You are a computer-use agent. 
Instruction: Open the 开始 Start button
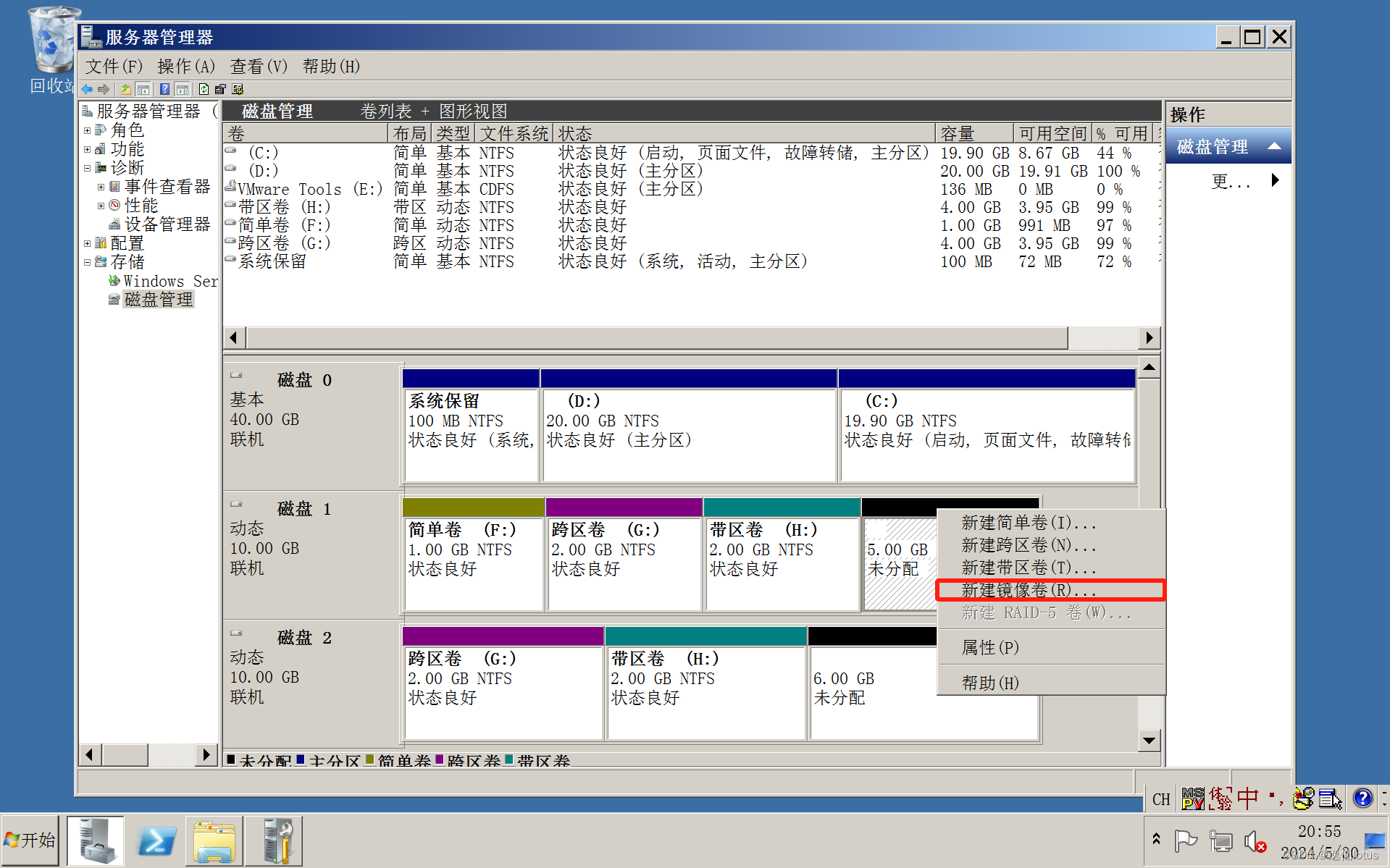click(30, 840)
